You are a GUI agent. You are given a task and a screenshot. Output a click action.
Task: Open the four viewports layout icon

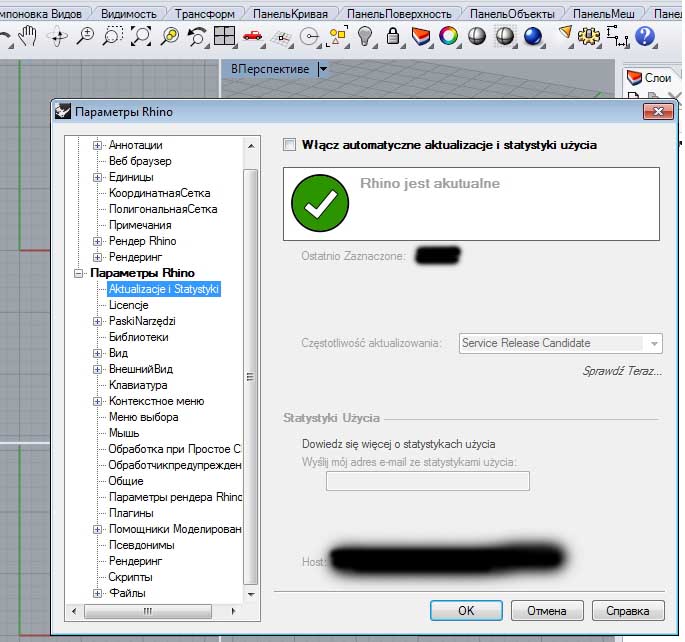[x=225, y=36]
